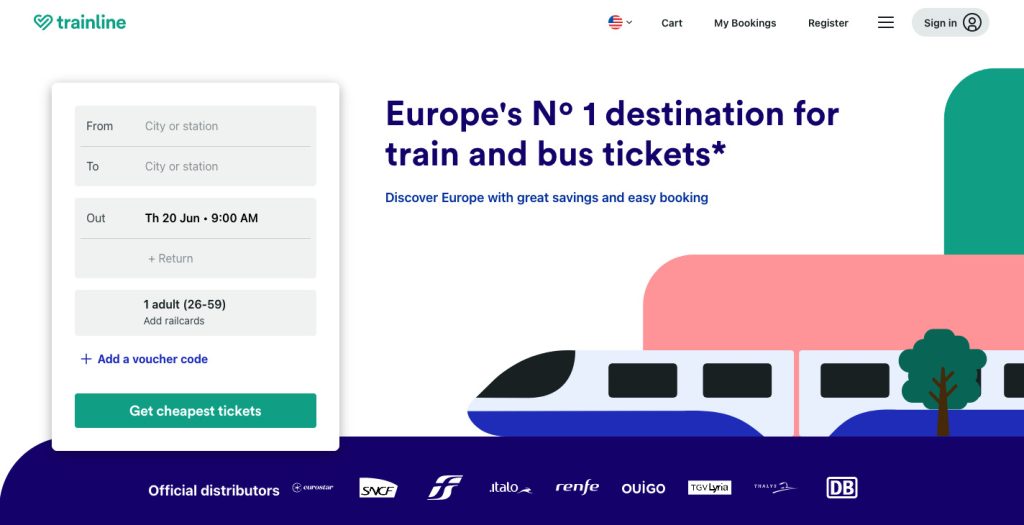This screenshot has width=1024, height=525.
Task: Click the user profile avatar icon
Action: tap(972, 22)
